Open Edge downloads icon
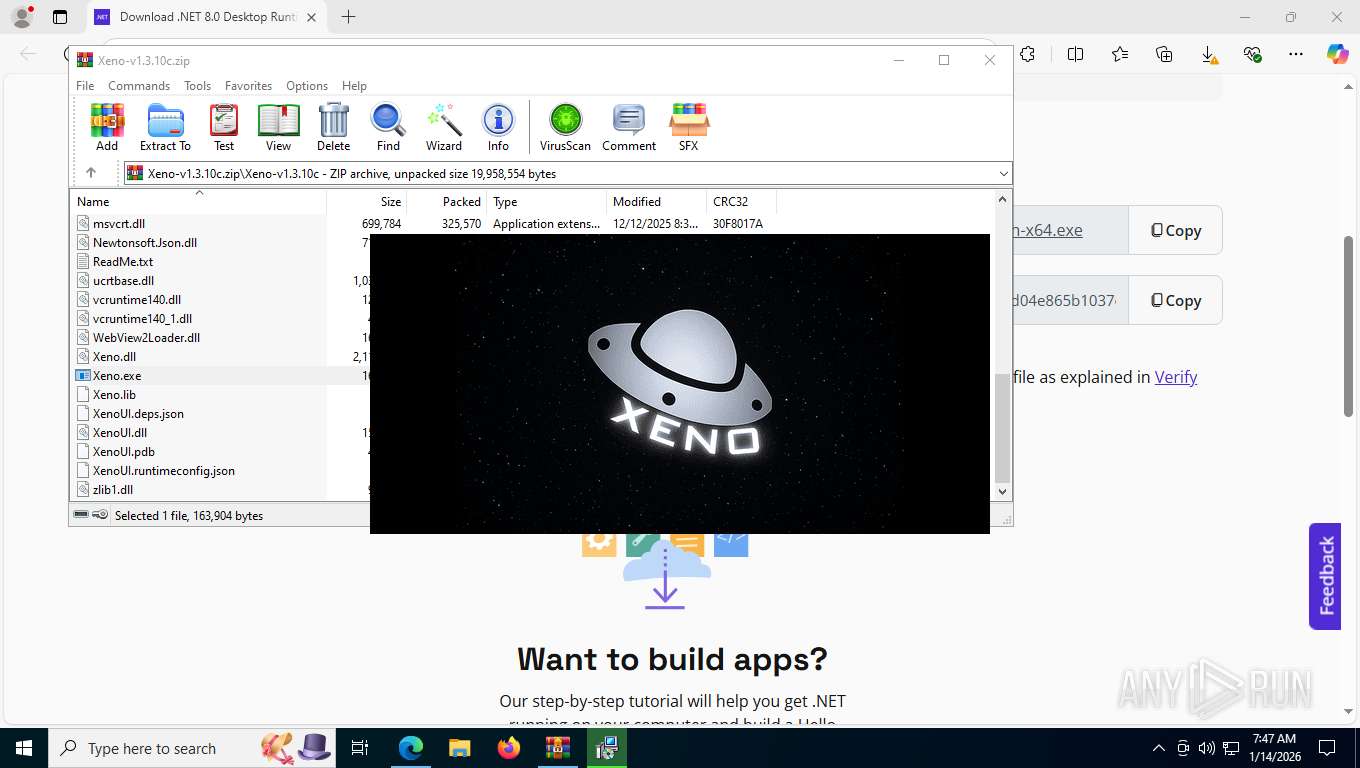Image resolution: width=1360 pixels, height=768 pixels. [x=1208, y=54]
